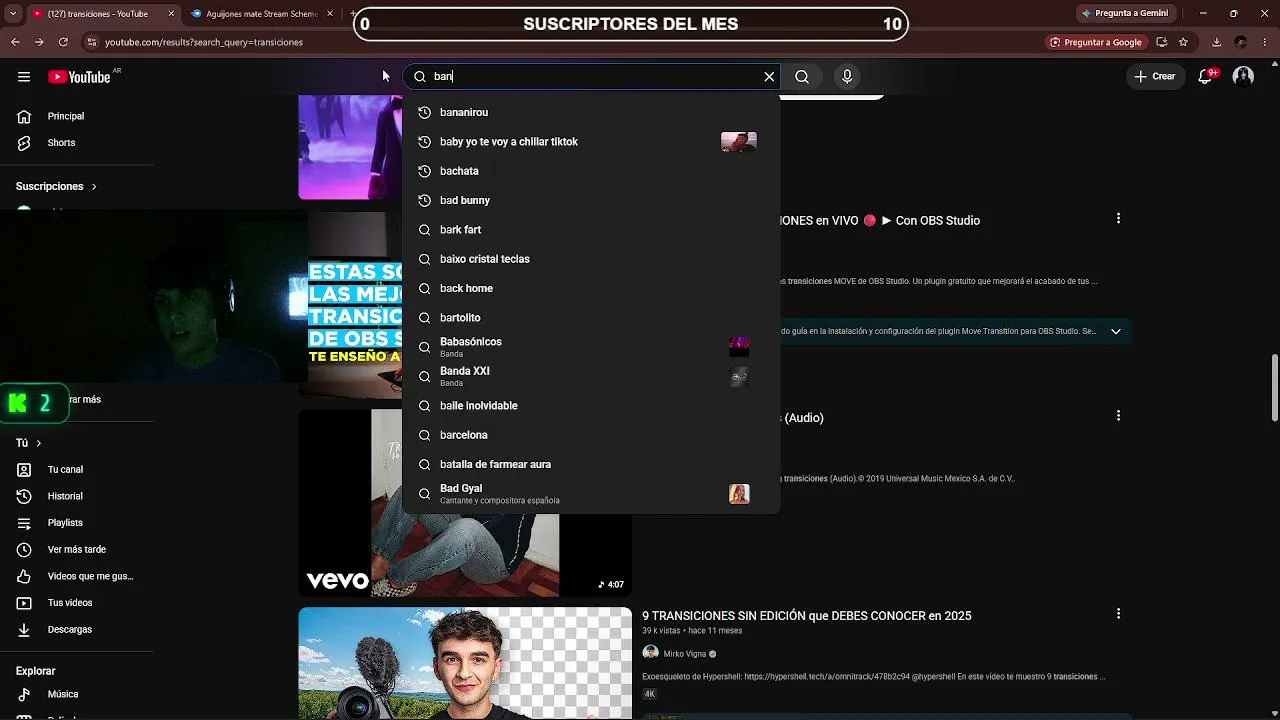Viewport: 1280px width, 720px height.
Task: Open Ver más tarde list
Action: (x=77, y=550)
